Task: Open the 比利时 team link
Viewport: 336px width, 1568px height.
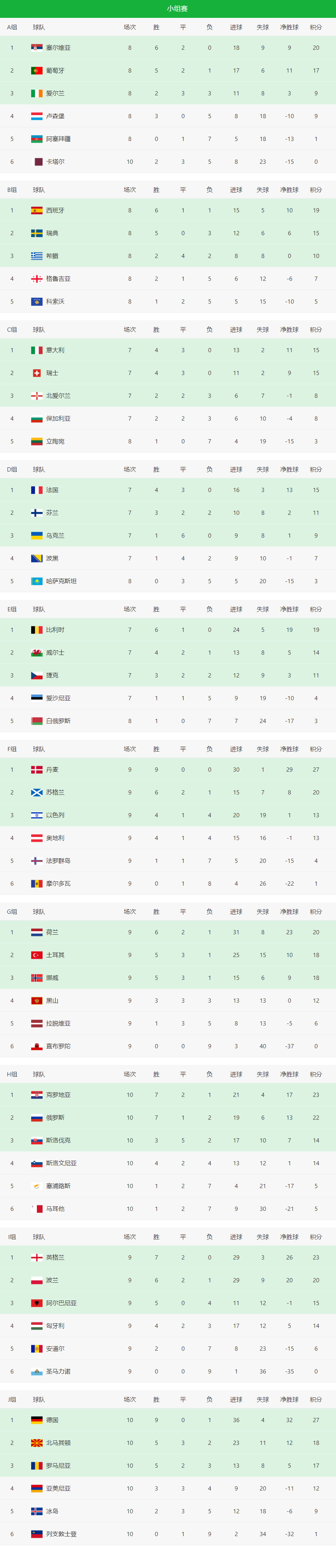Action: (55, 630)
